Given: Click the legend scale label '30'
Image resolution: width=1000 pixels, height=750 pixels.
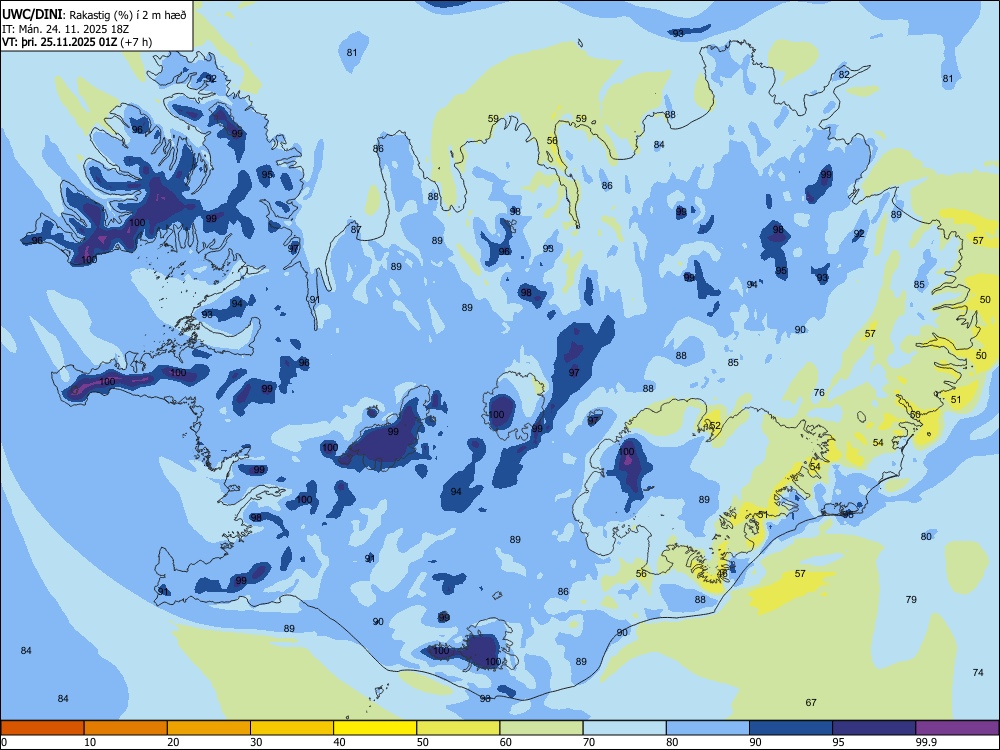Looking at the screenshot, I should (x=256, y=742).
